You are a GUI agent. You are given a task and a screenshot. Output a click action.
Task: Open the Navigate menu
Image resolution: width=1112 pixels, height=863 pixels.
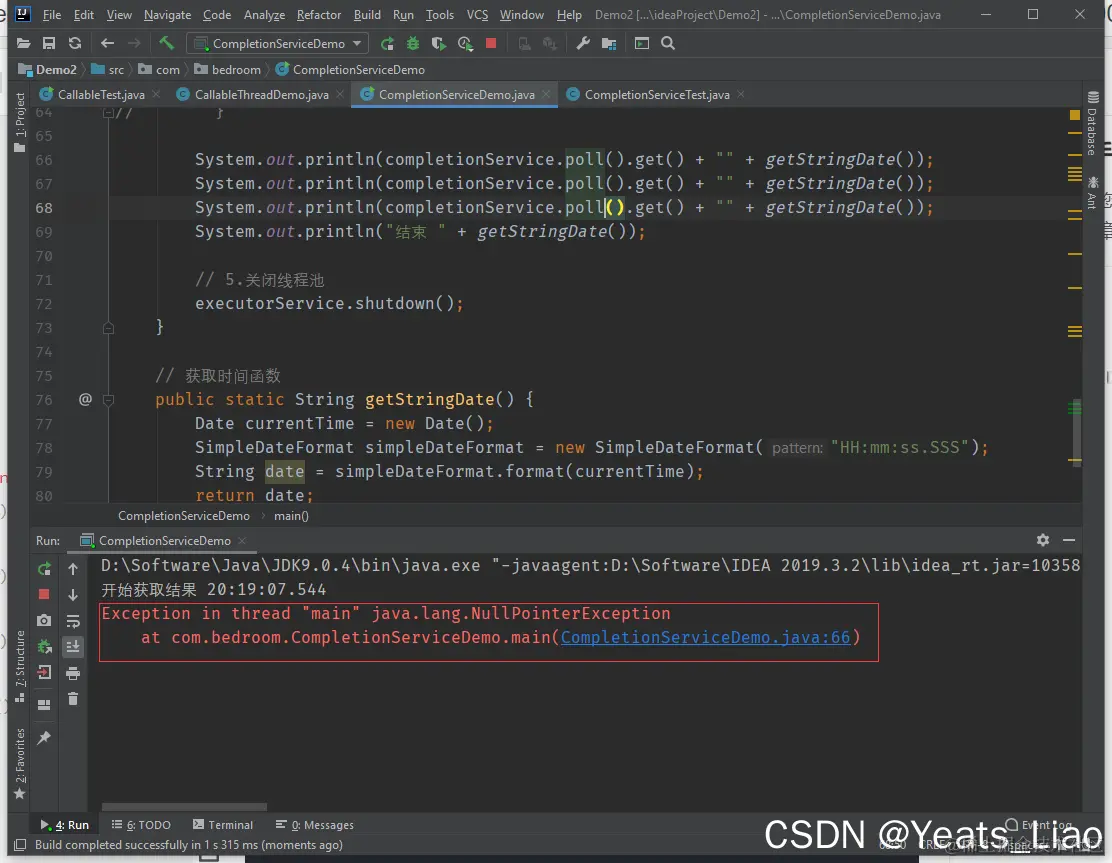pos(167,14)
